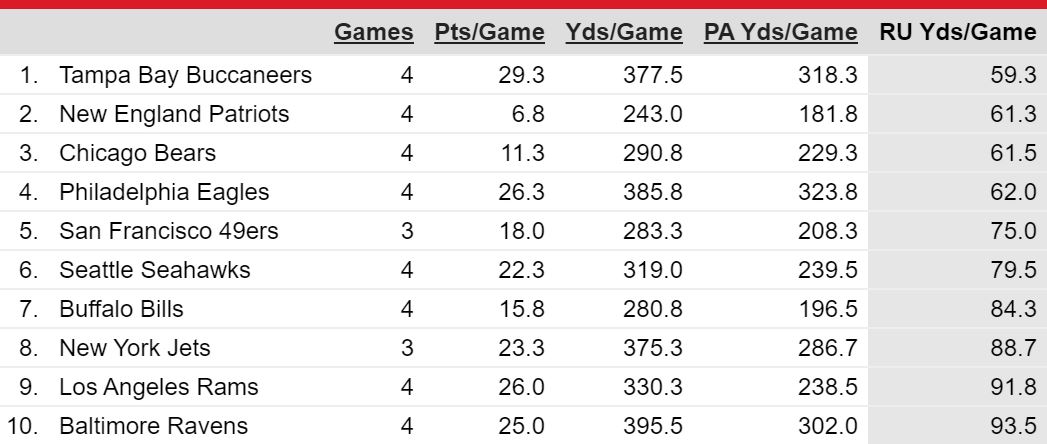Click Eagles' 323.8 passing yards cell
This screenshot has height=444, width=1047.
tap(827, 192)
